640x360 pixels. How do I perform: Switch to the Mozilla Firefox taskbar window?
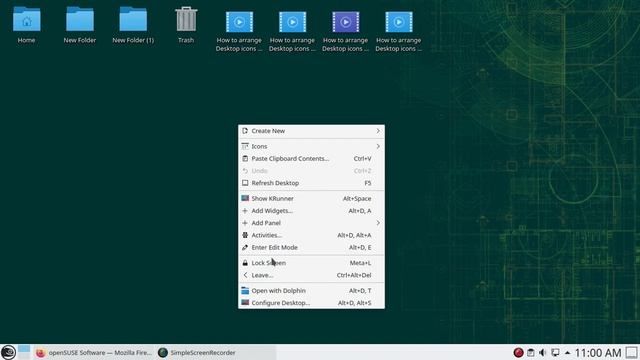(93, 352)
